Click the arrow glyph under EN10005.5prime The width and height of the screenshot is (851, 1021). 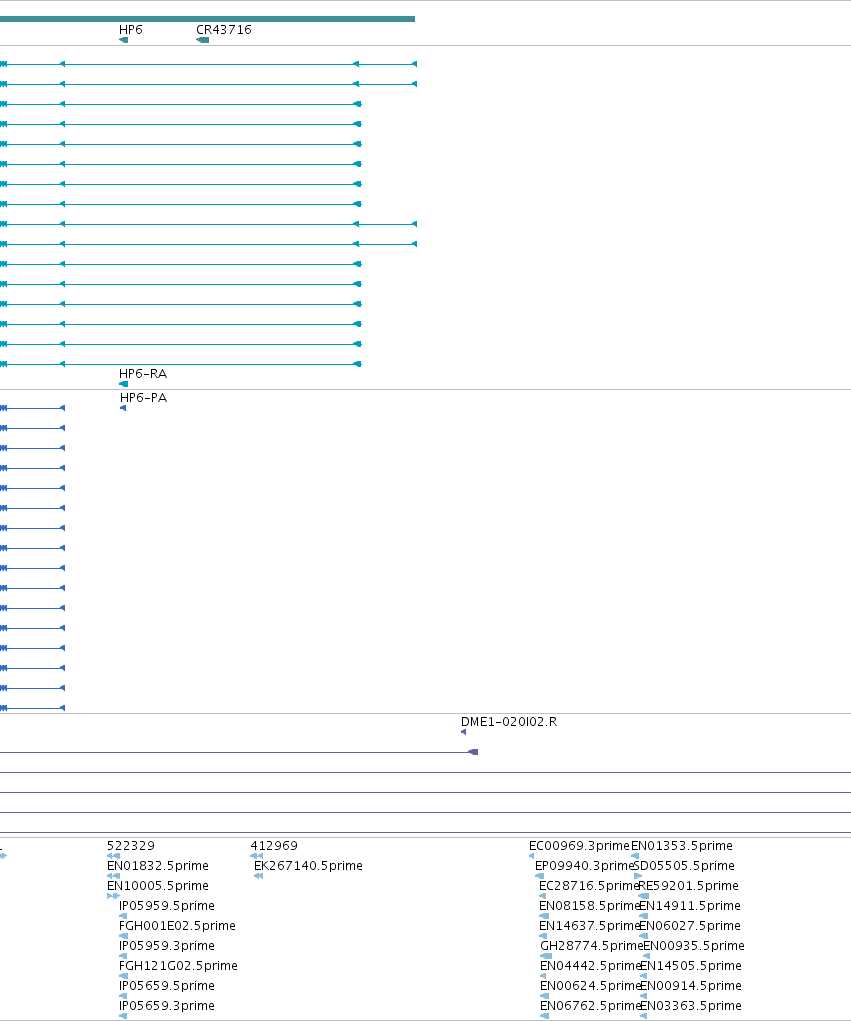tap(113, 896)
